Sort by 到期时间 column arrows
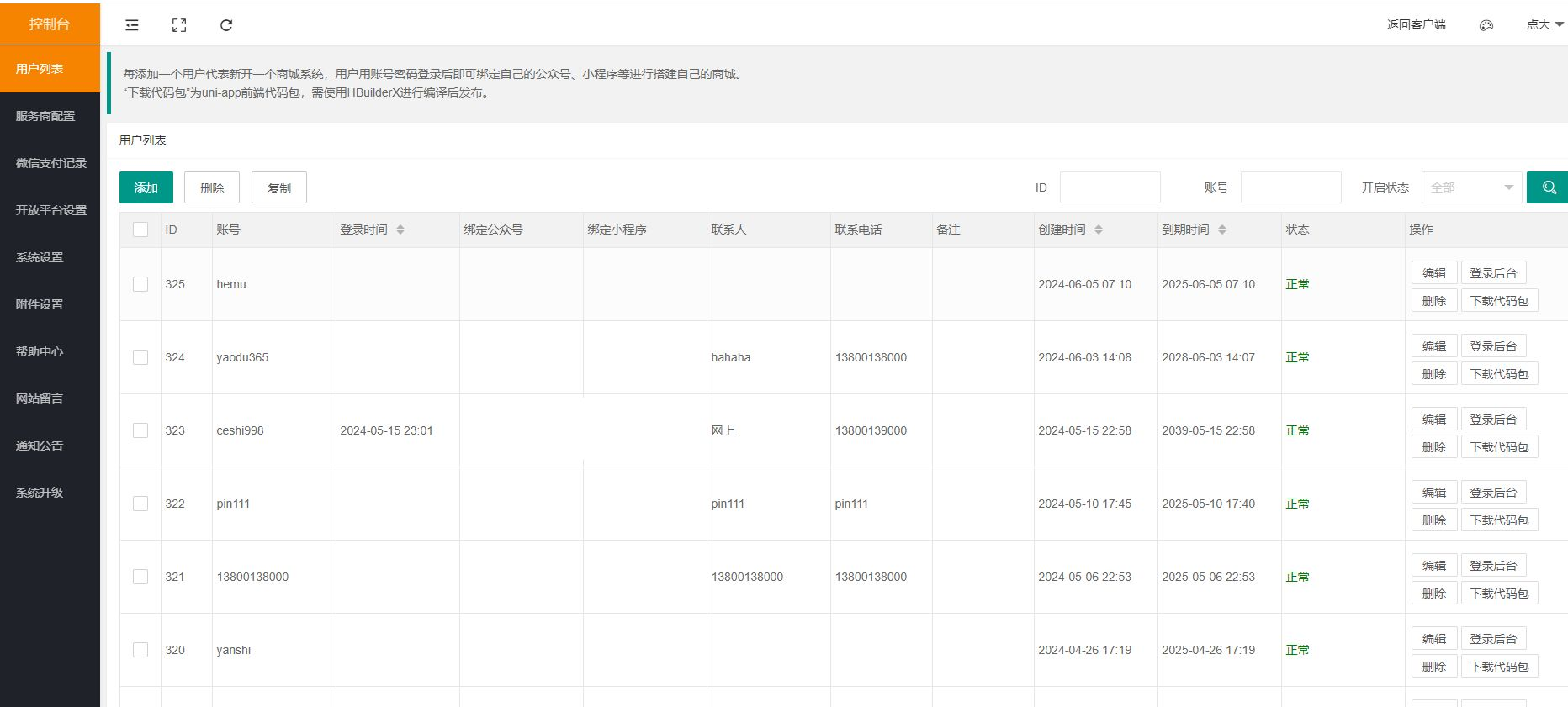The image size is (1568, 707). (1222, 230)
